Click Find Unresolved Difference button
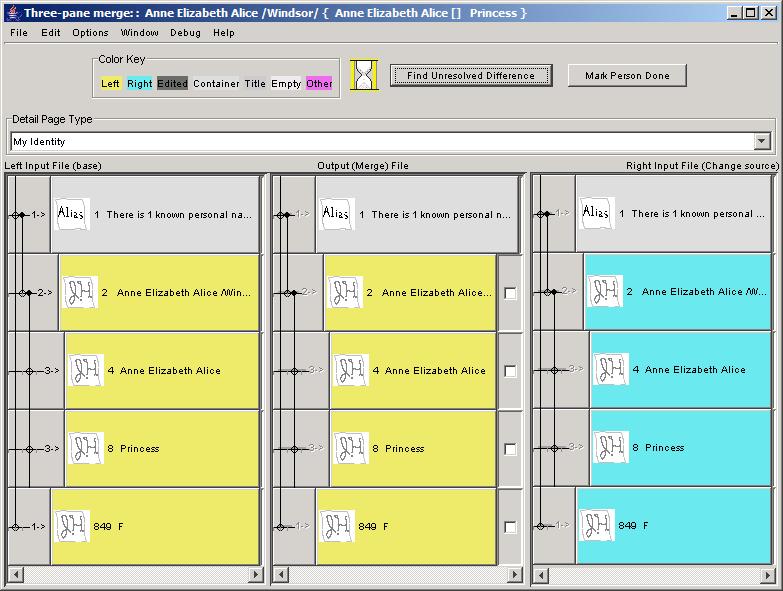 (470, 76)
